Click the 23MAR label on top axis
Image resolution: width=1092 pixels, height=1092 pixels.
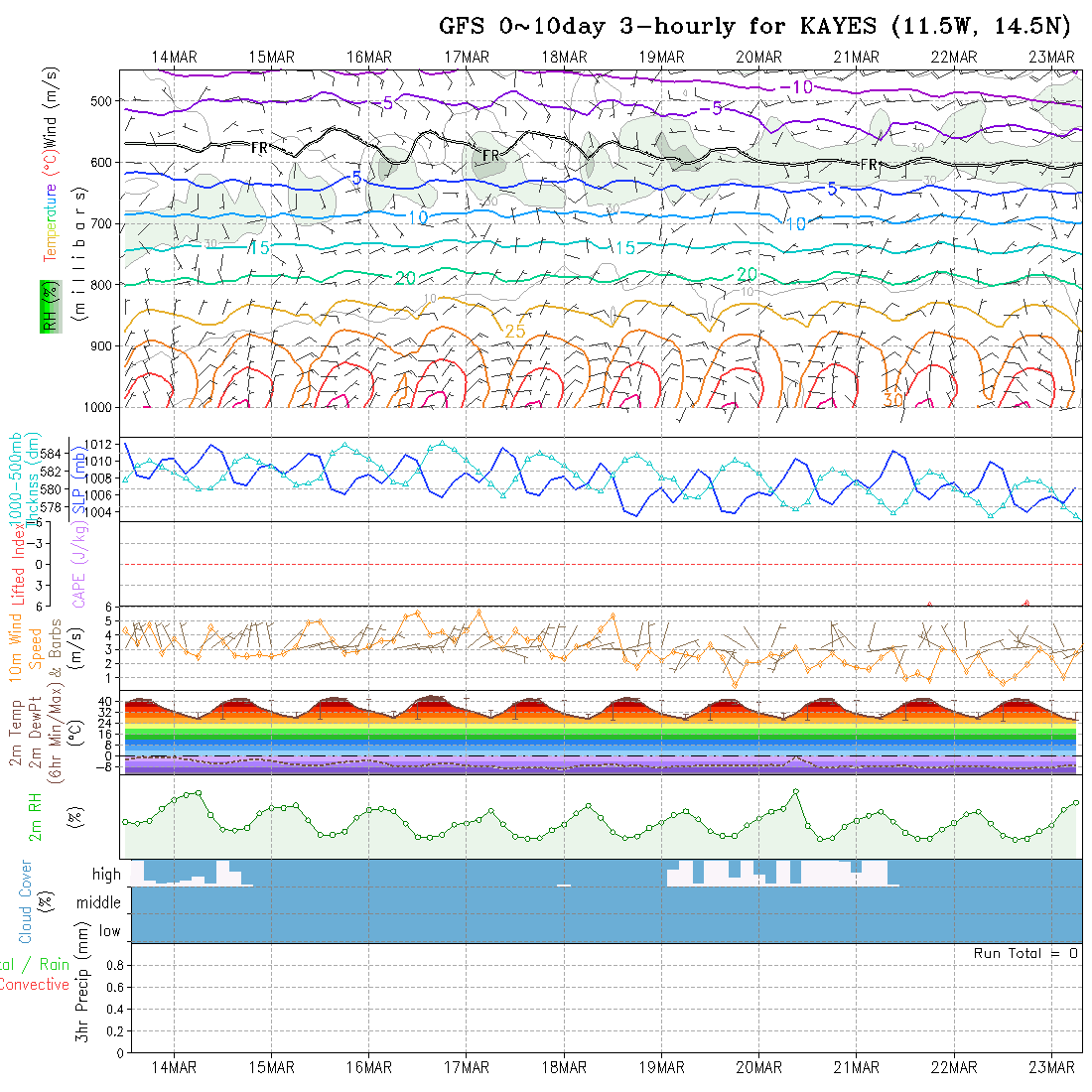(x=1052, y=57)
